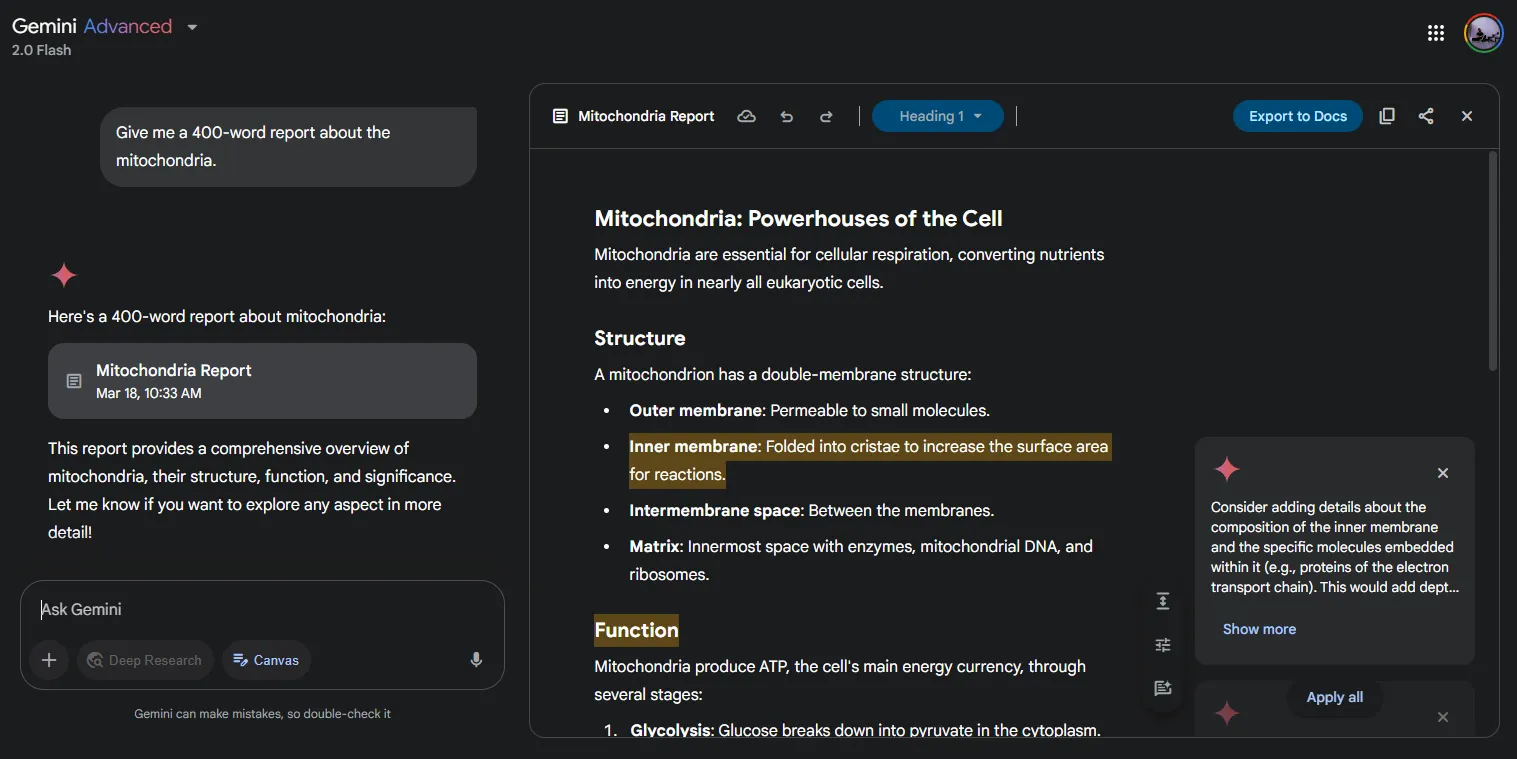Click Apply all suggestions button
Screen dimensions: 1517x759
coord(1335,697)
